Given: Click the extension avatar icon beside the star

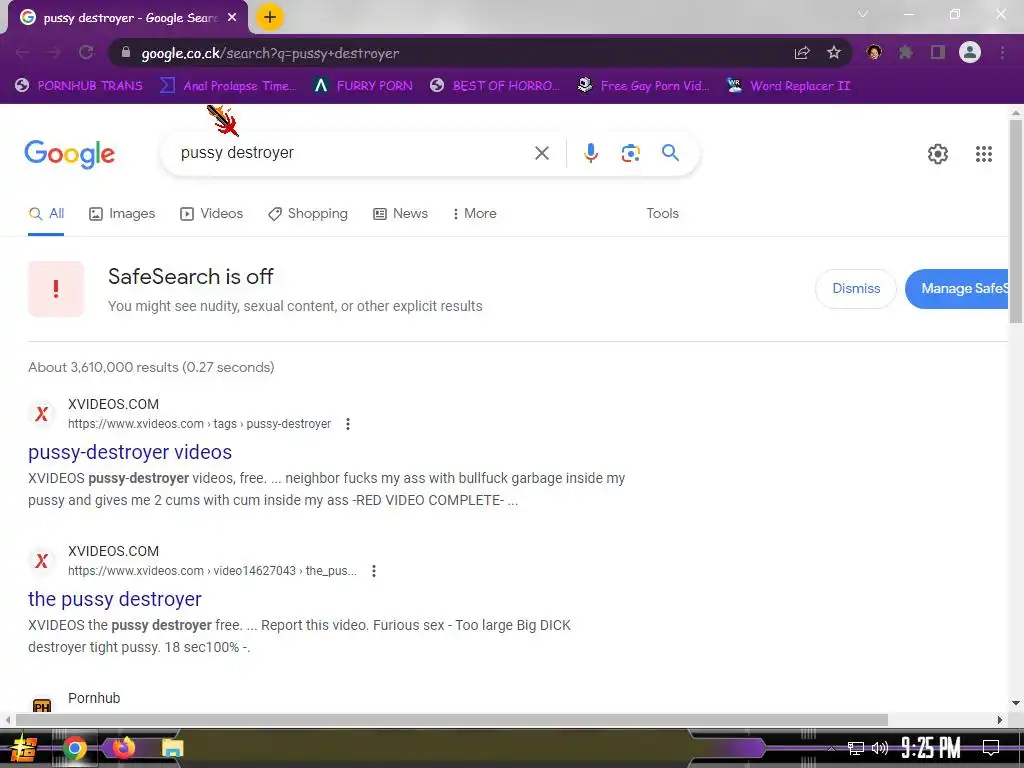Looking at the screenshot, I should tap(874, 52).
